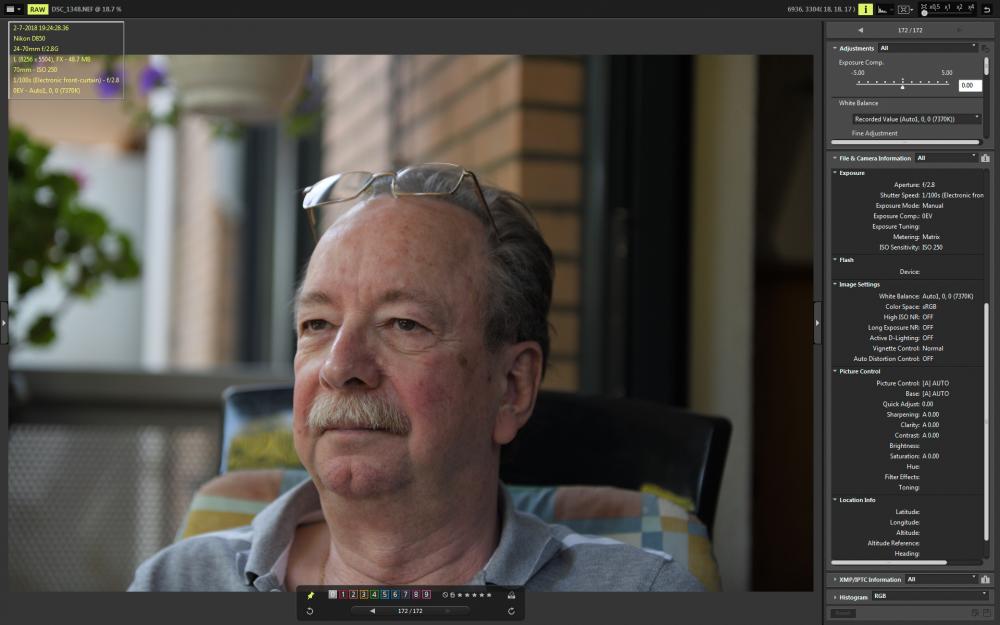Collapse the Flash subsection
Image resolution: width=1000 pixels, height=625 pixels.
point(835,260)
